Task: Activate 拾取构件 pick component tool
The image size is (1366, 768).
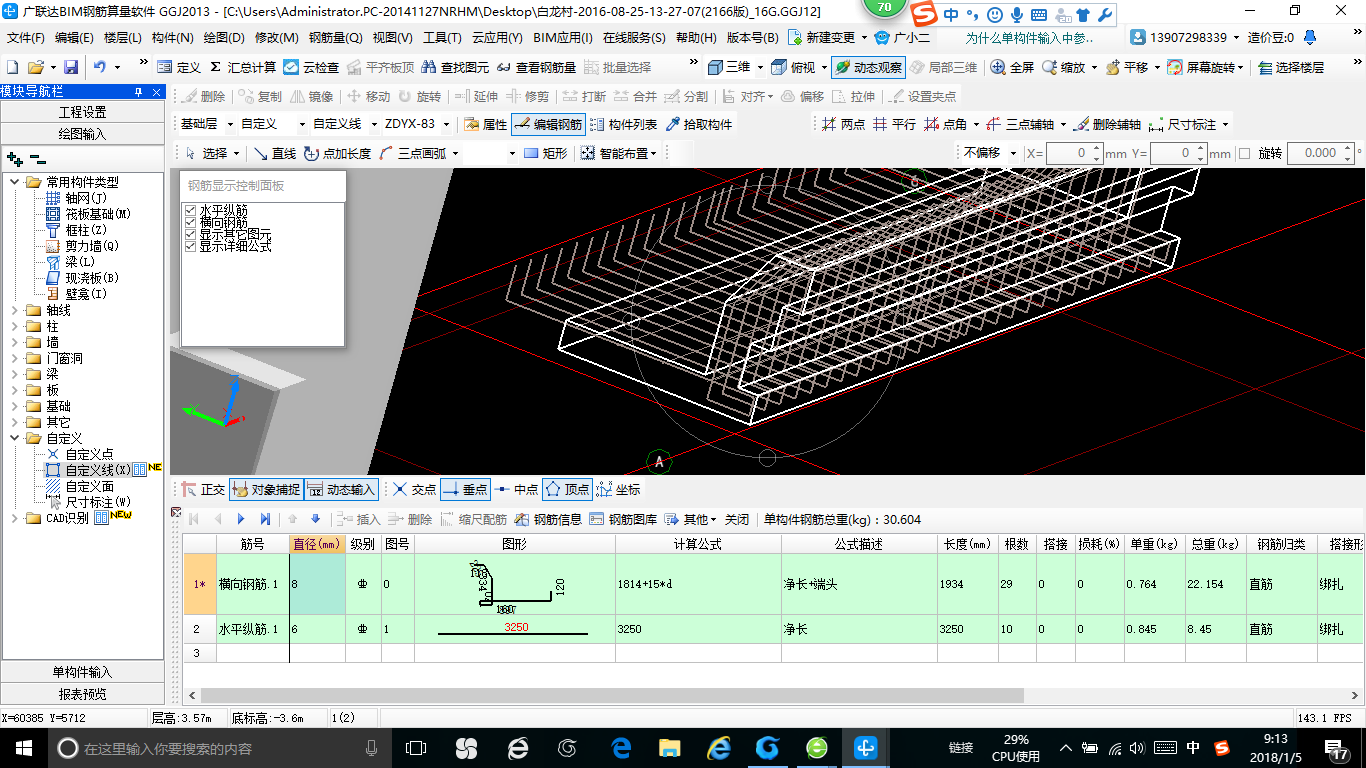Action: pos(698,124)
